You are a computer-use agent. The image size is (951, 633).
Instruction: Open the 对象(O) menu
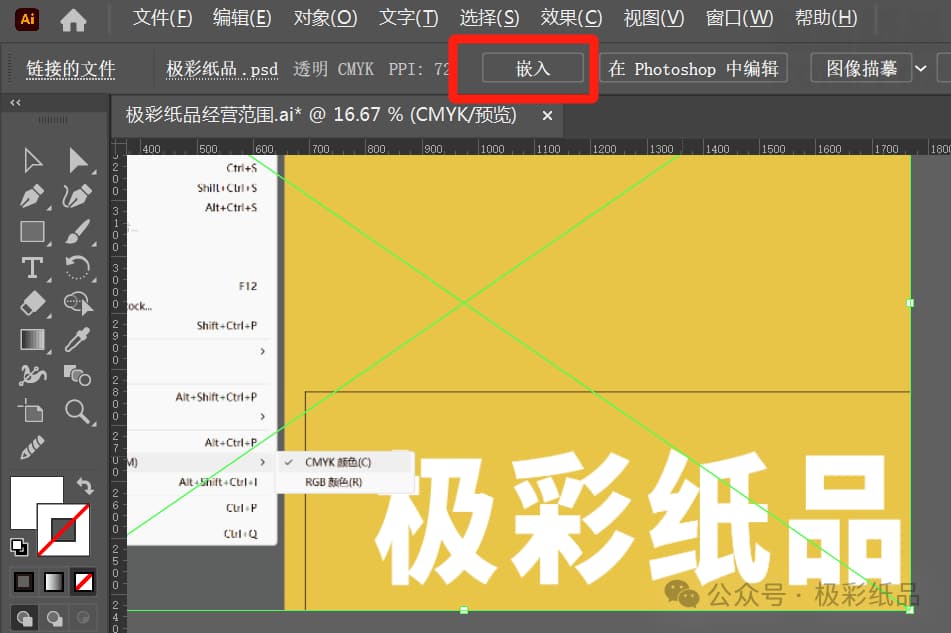point(325,18)
